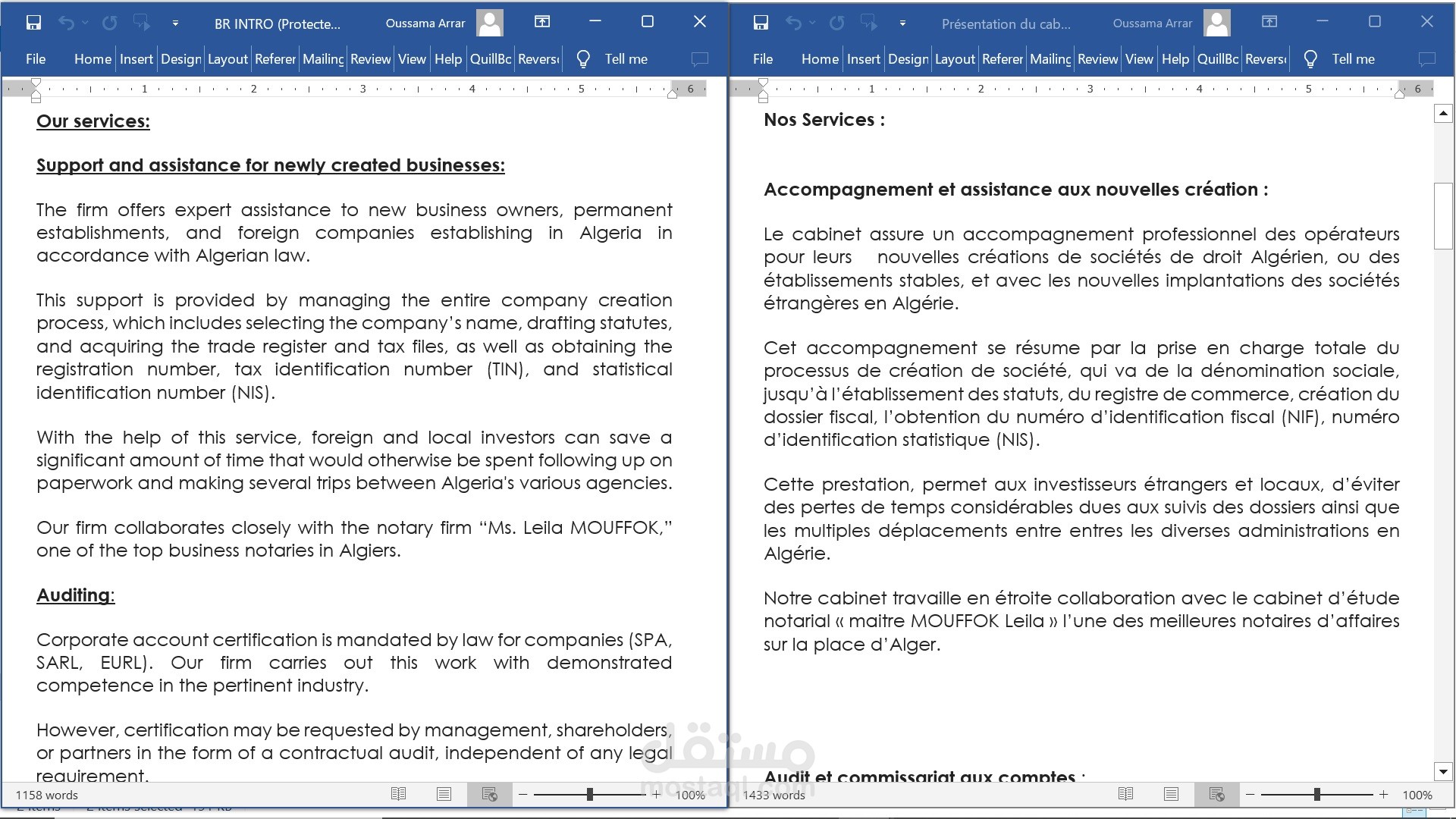Select the Home tab in the Présentation window

[x=820, y=59]
